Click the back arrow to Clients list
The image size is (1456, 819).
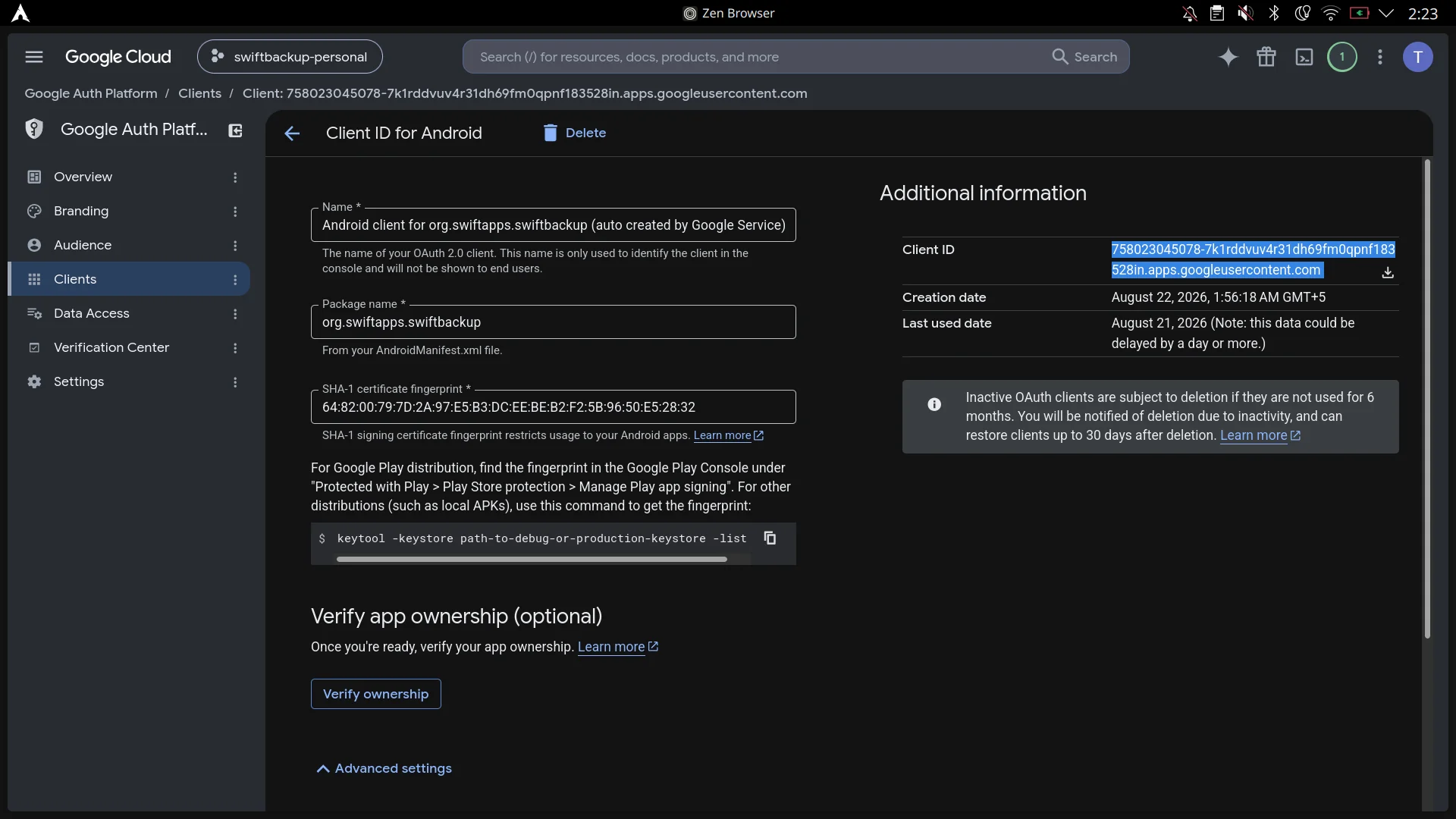click(292, 133)
